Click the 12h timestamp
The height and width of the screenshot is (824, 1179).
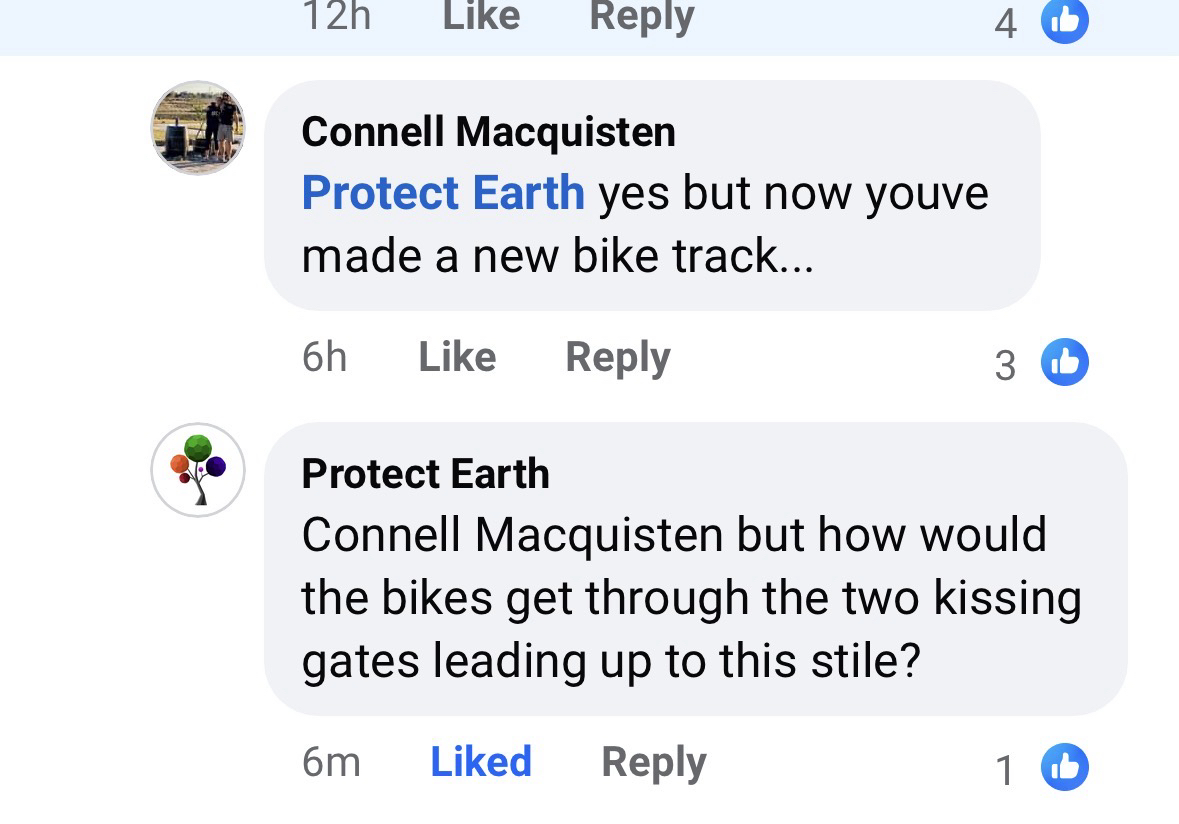[x=335, y=16]
